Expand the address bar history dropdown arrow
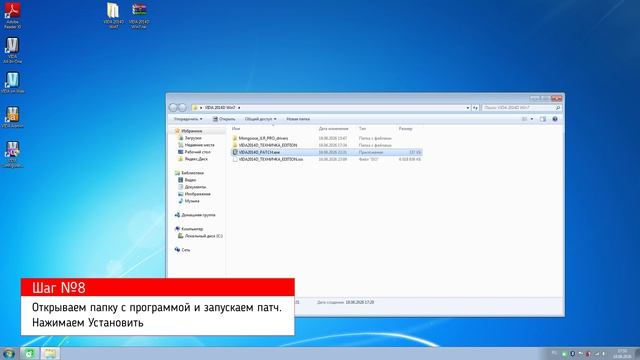Screen dimensions: 640x360 click(x=468, y=108)
